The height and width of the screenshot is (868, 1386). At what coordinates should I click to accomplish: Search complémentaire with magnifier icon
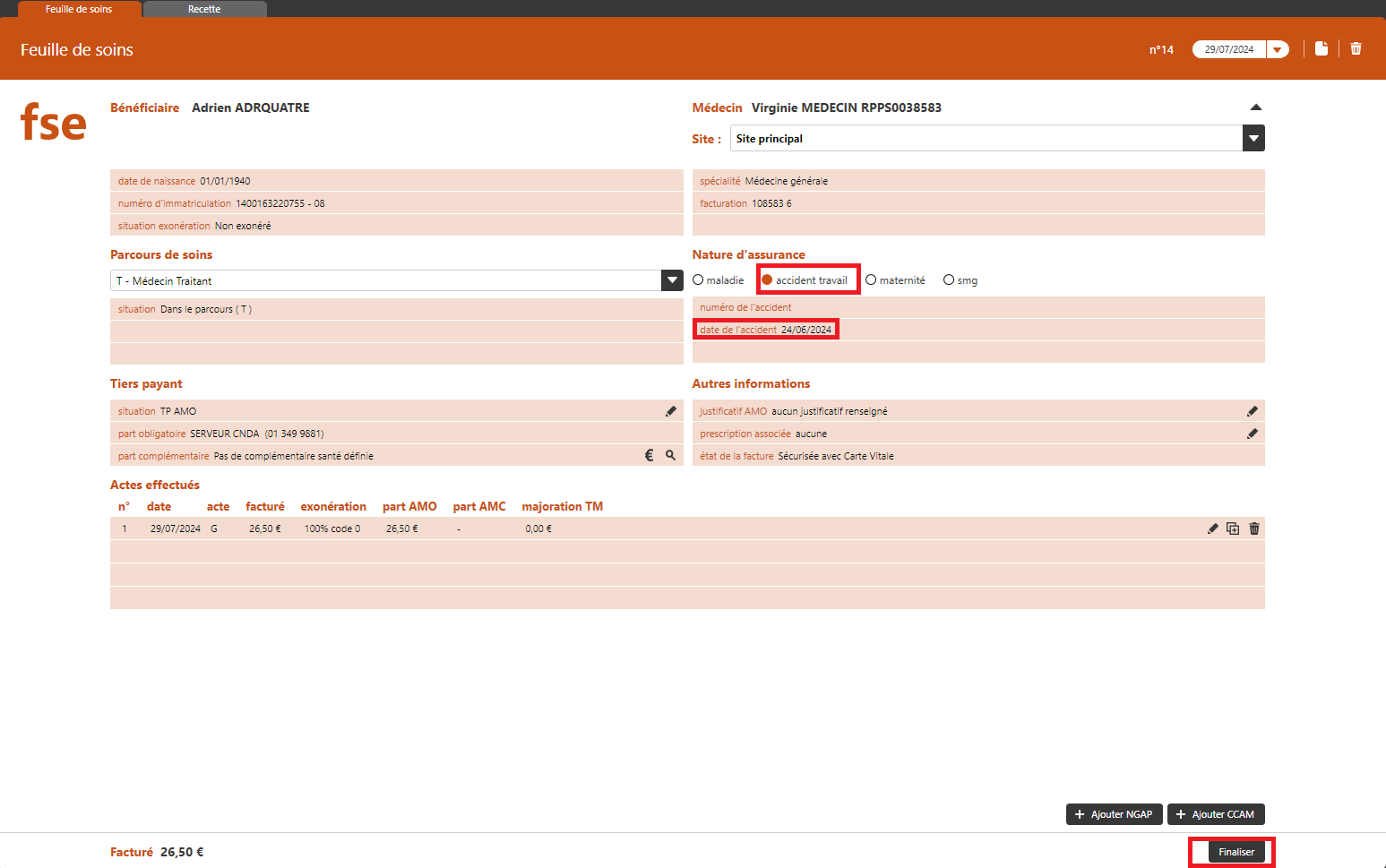coord(670,455)
